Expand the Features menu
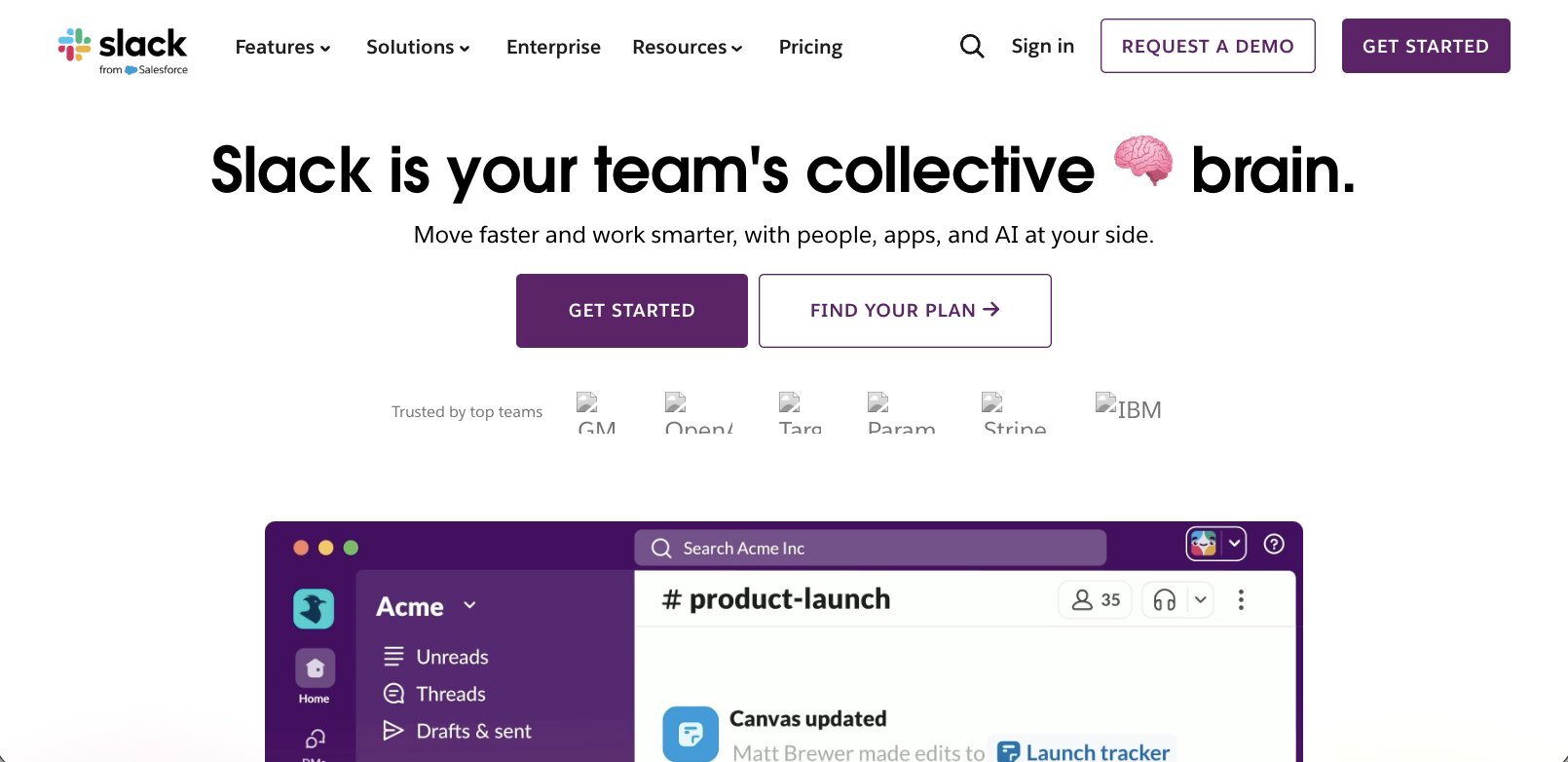The height and width of the screenshot is (762, 1568). [282, 47]
